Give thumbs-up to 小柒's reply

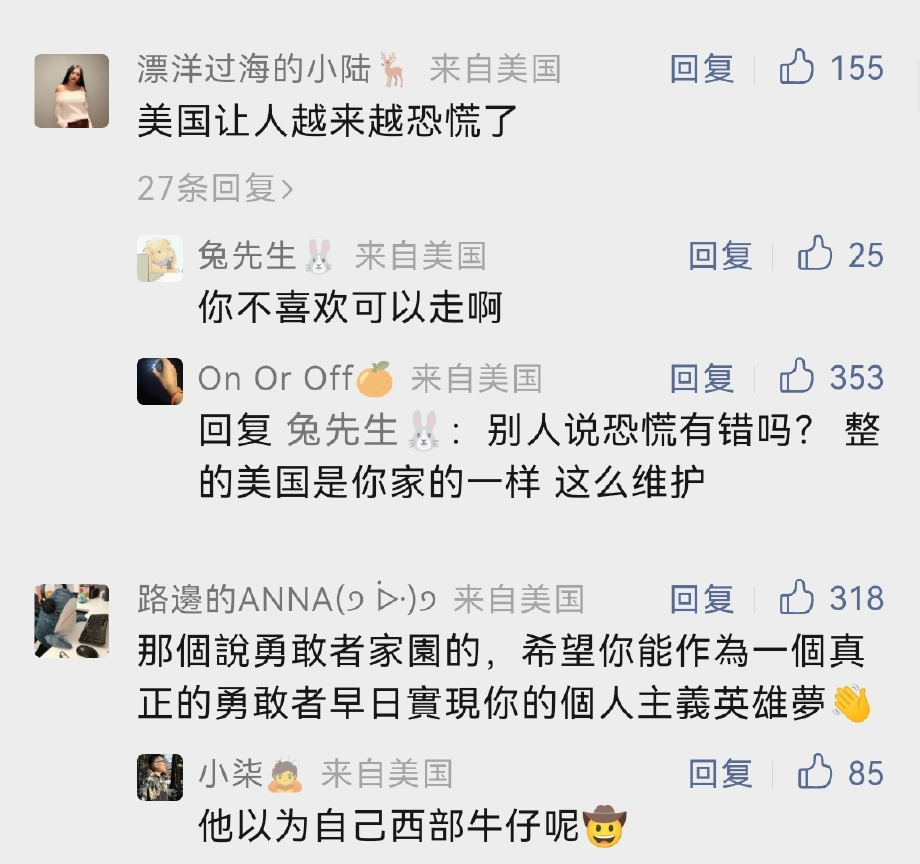[x=815, y=773]
